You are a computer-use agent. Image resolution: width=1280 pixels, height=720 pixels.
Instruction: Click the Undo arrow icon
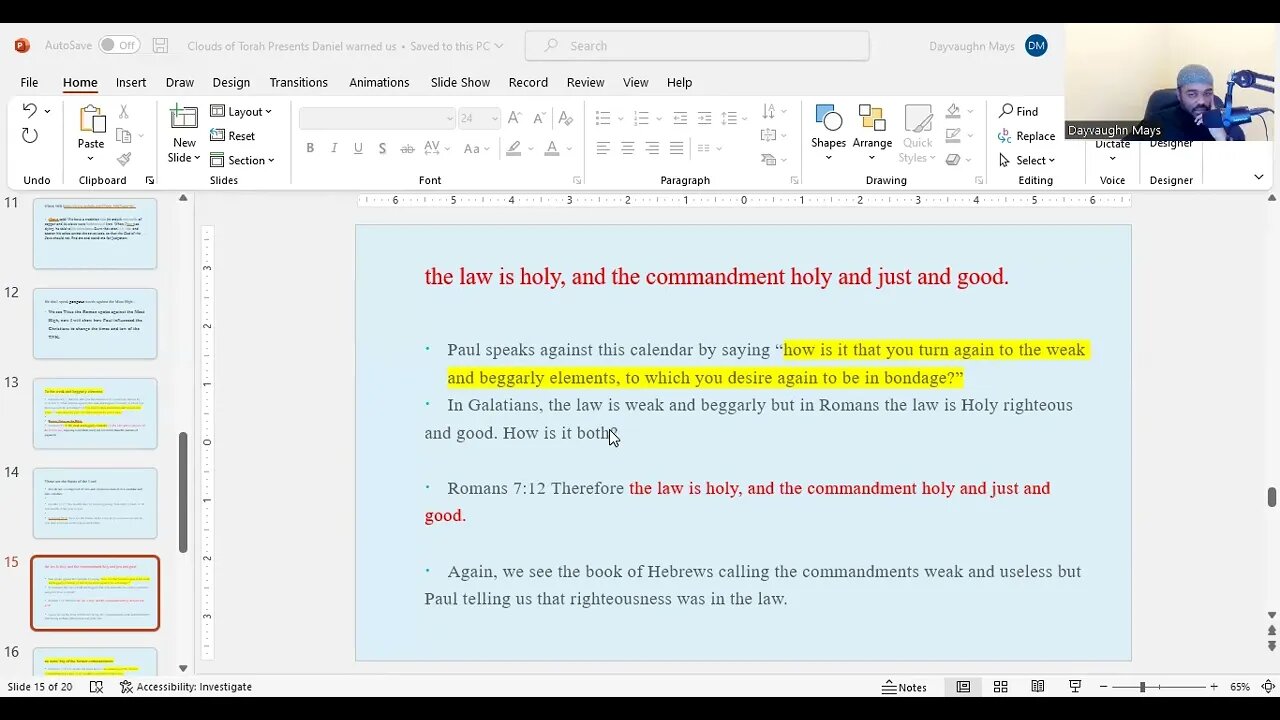click(x=29, y=111)
